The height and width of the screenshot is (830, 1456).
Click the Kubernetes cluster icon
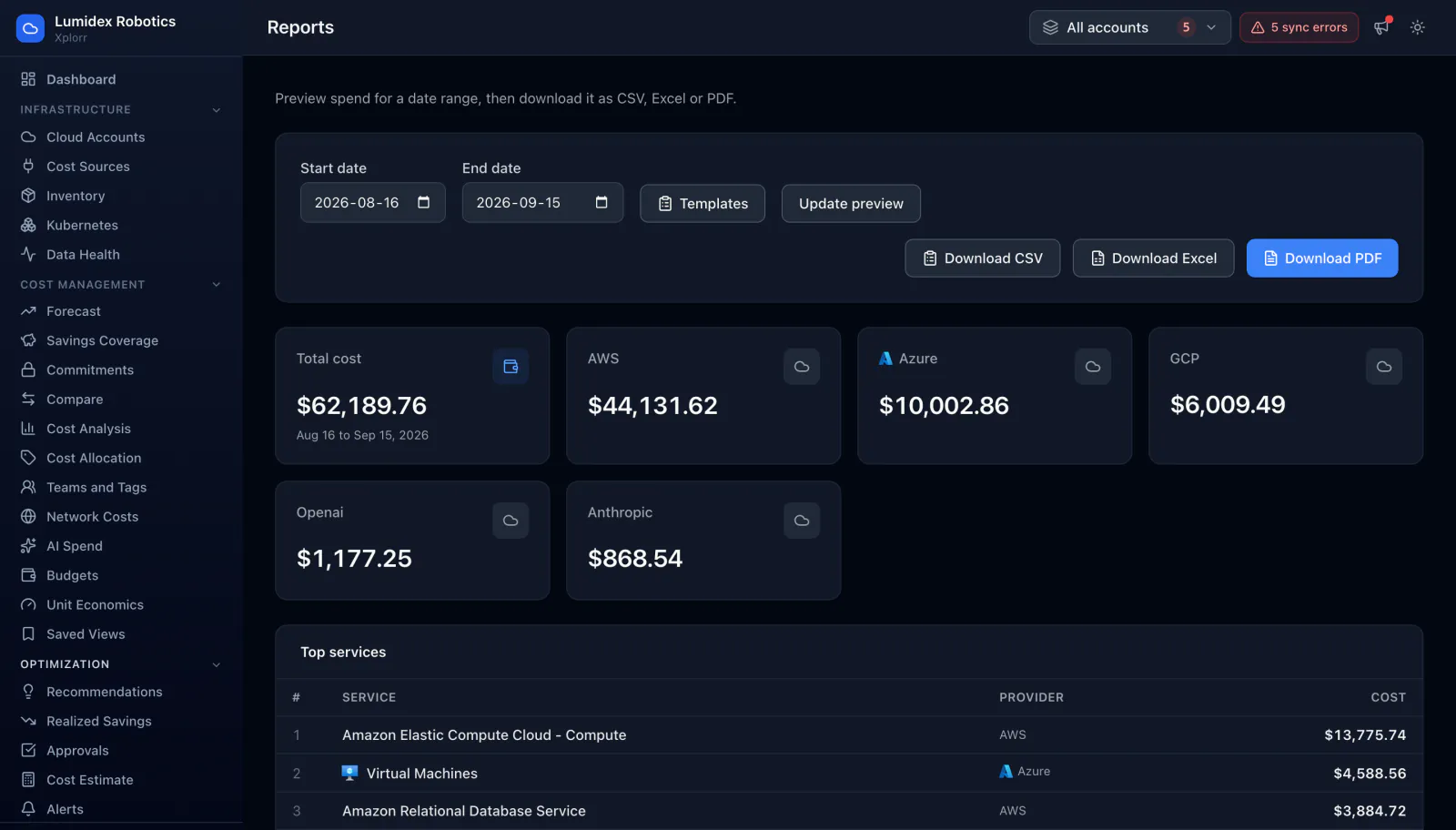pos(28,225)
